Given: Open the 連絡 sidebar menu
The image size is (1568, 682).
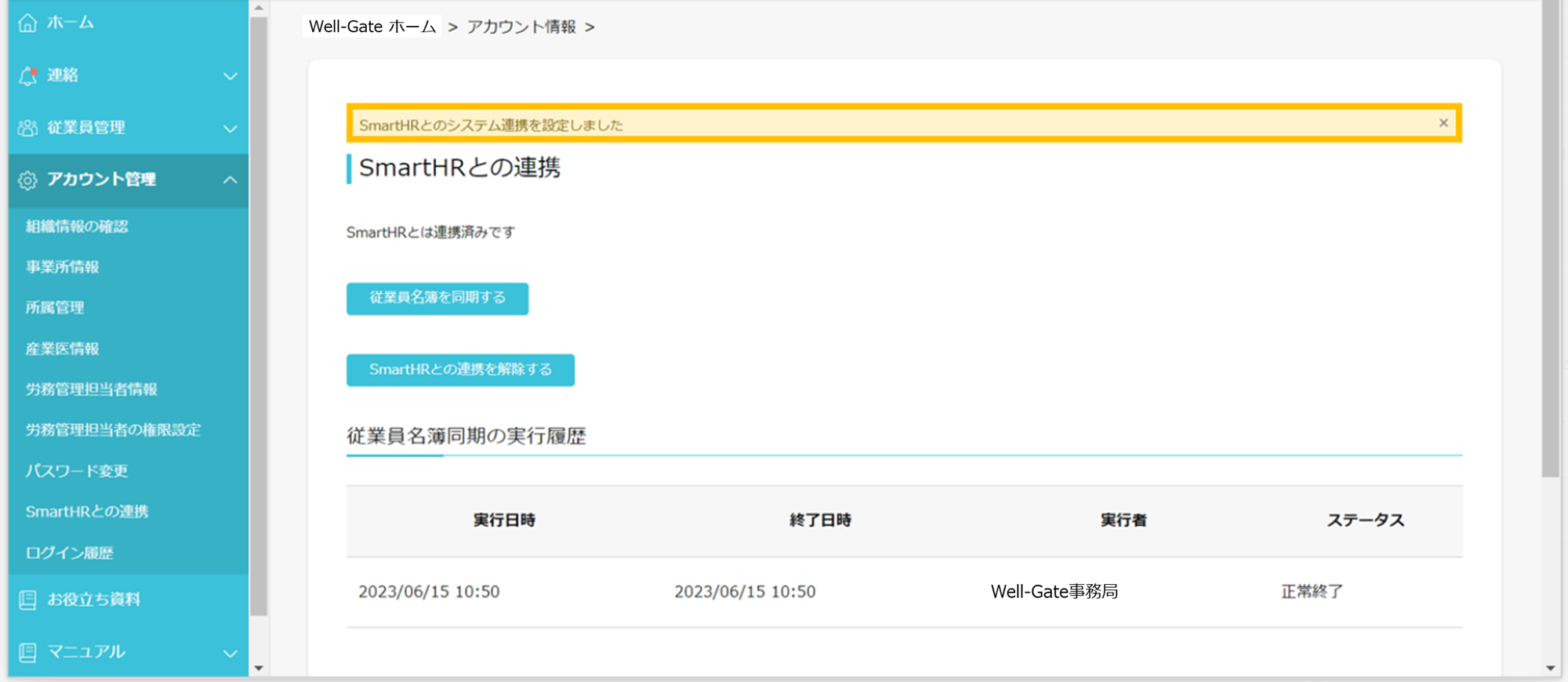Looking at the screenshot, I should tap(63, 75).
